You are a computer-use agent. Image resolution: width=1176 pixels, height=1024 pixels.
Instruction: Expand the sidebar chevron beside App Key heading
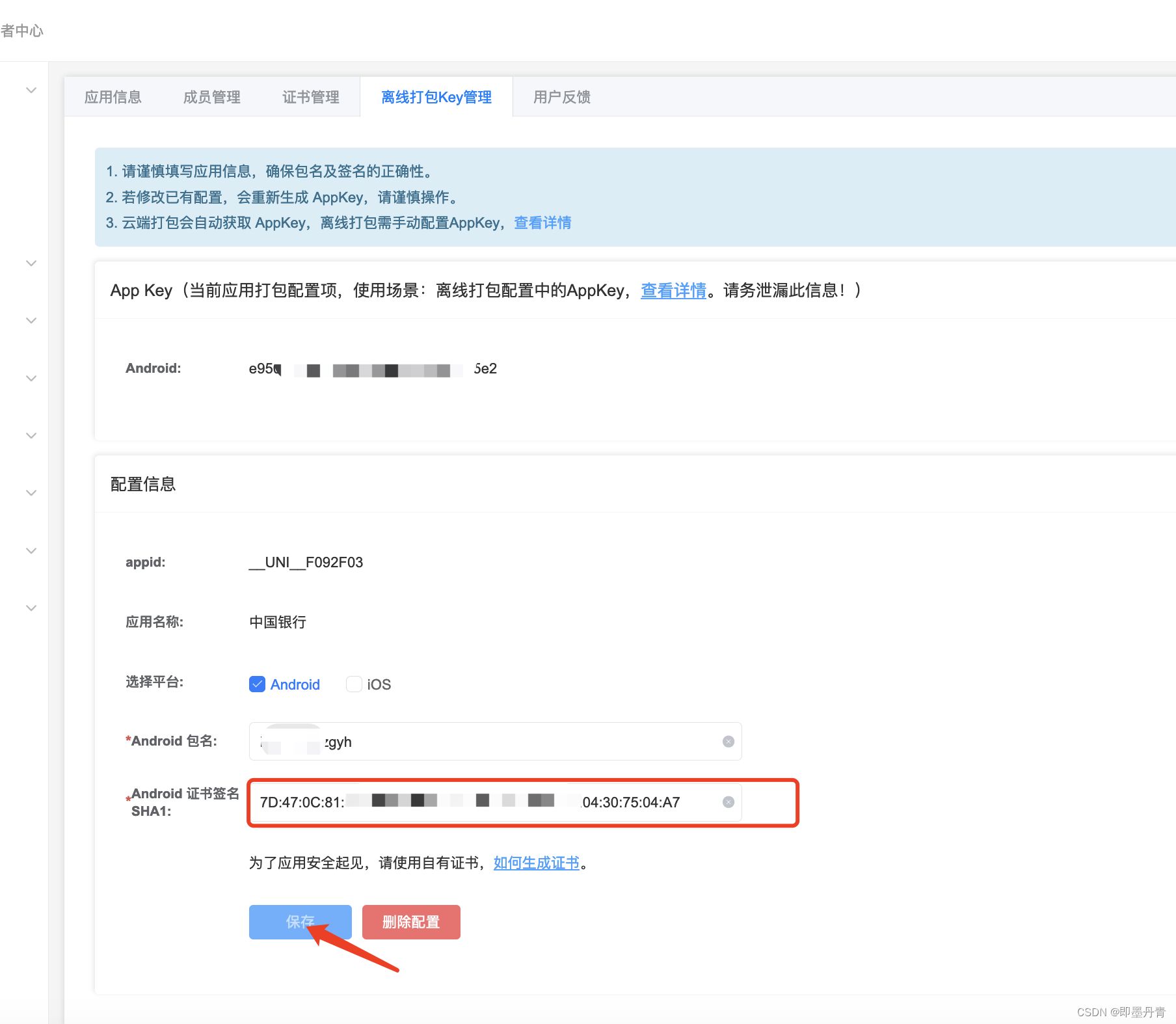tap(31, 263)
